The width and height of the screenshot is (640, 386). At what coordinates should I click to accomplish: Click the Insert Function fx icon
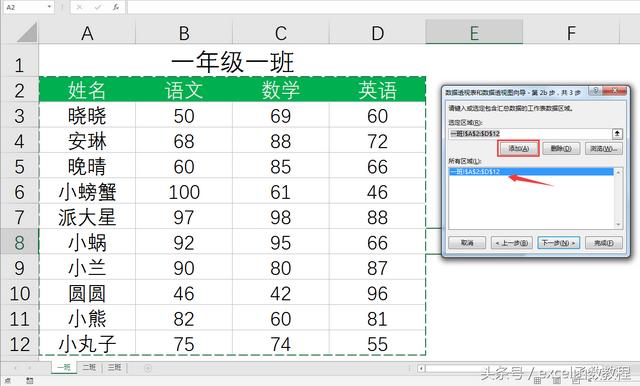point(116,7)
